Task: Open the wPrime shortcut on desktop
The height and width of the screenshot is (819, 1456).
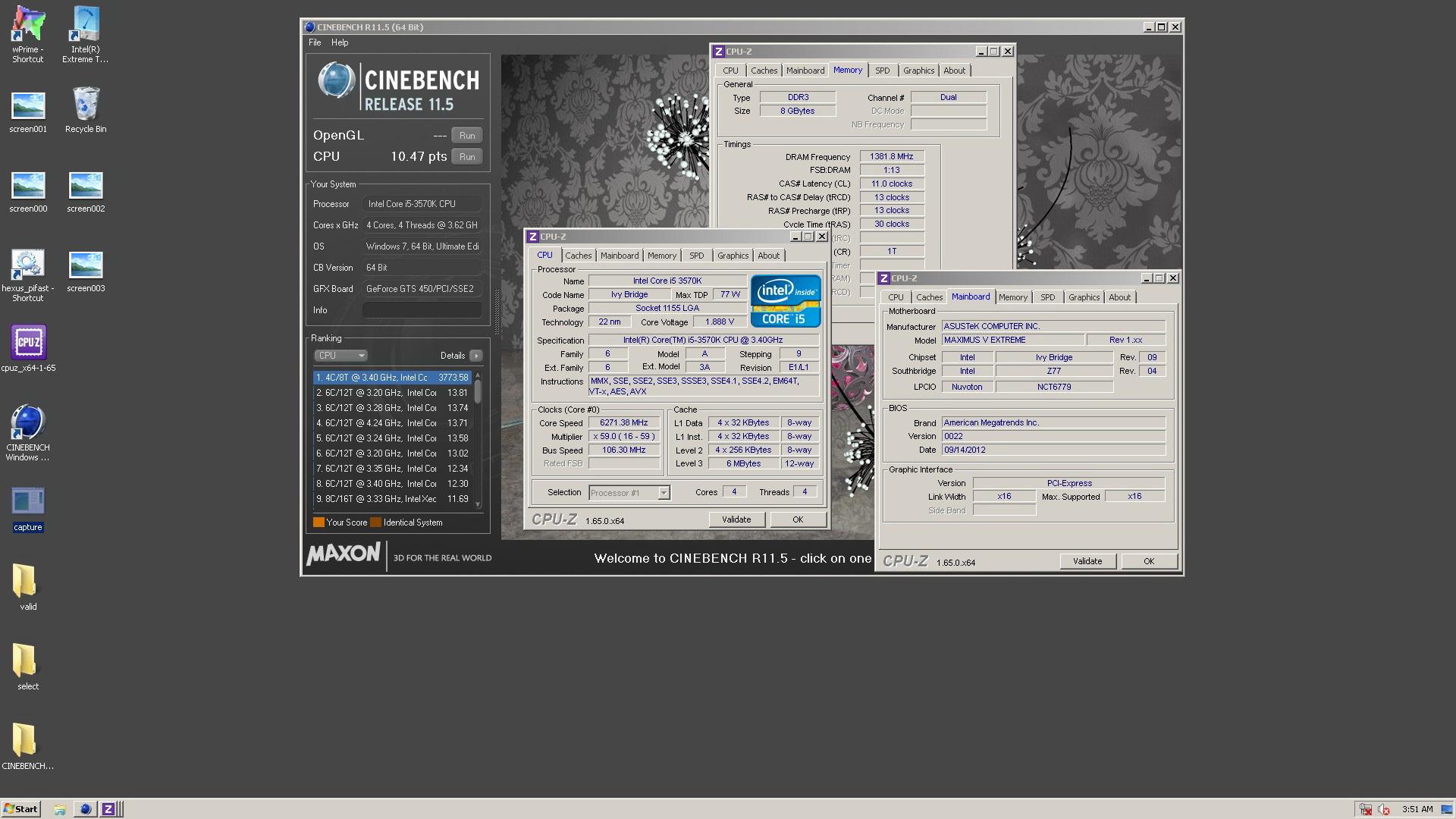Action: [x=28, y=34]
